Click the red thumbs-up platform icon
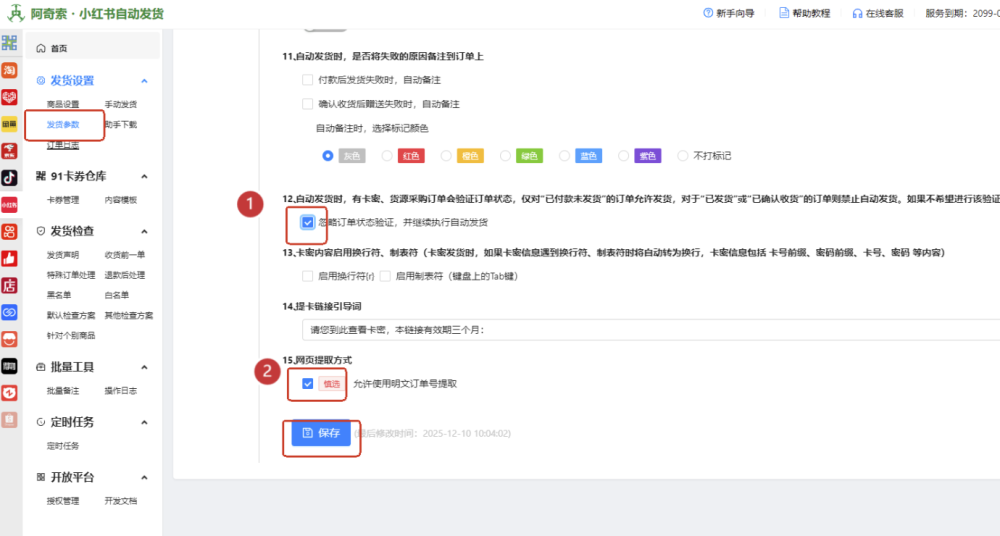 9,258
